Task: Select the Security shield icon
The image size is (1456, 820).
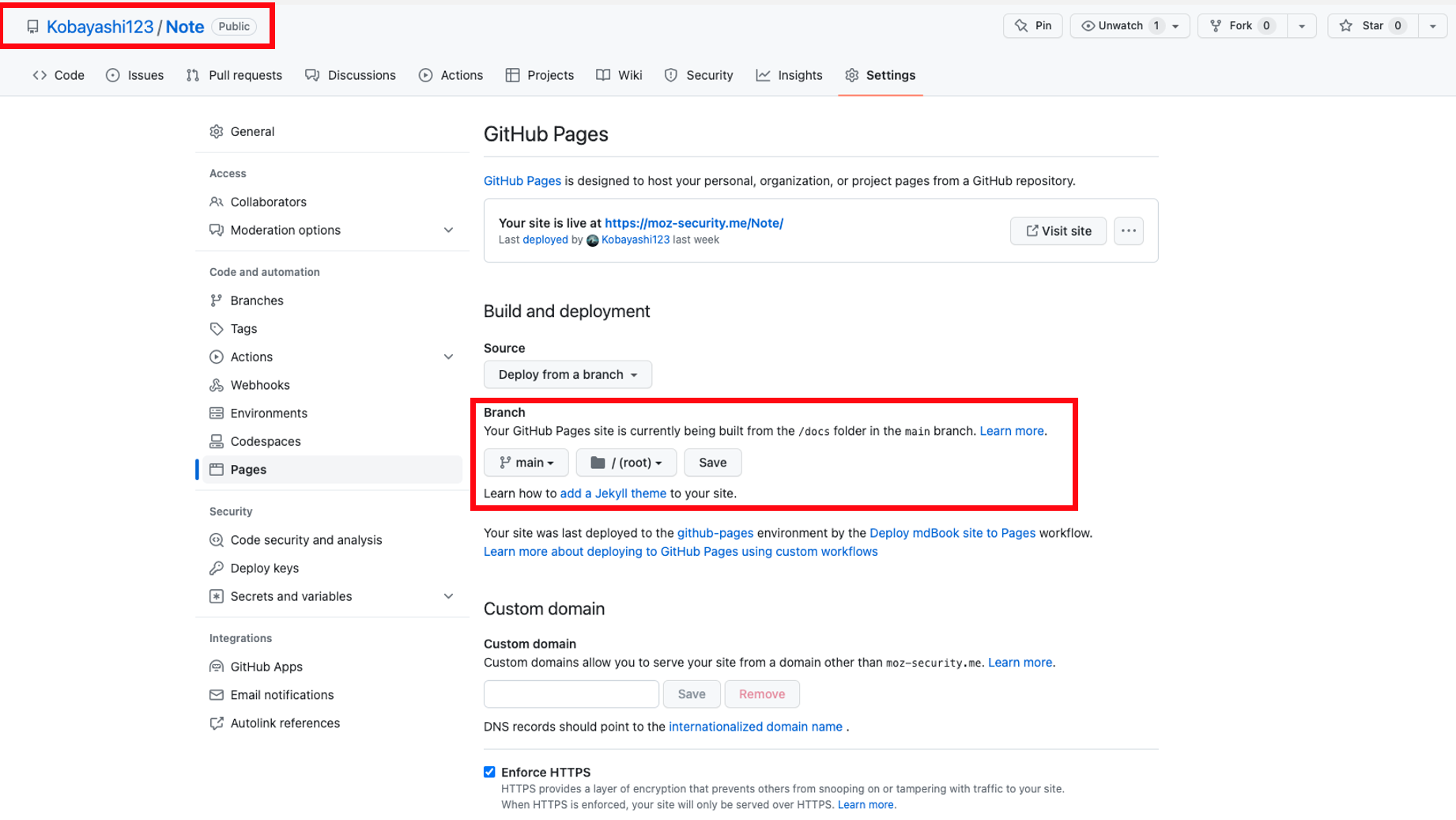Action: 672,75
